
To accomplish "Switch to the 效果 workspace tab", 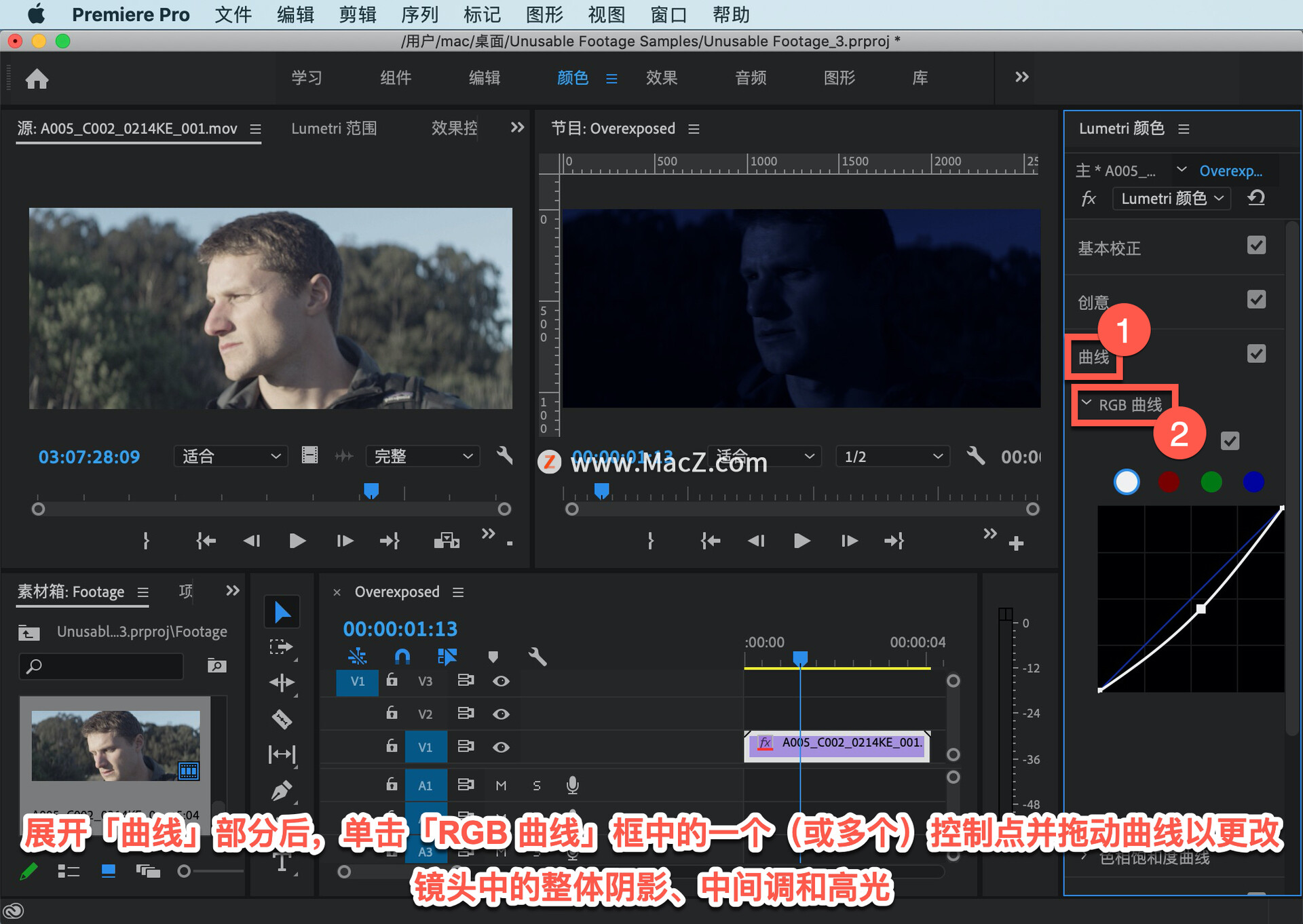I will tap(661, 78).
